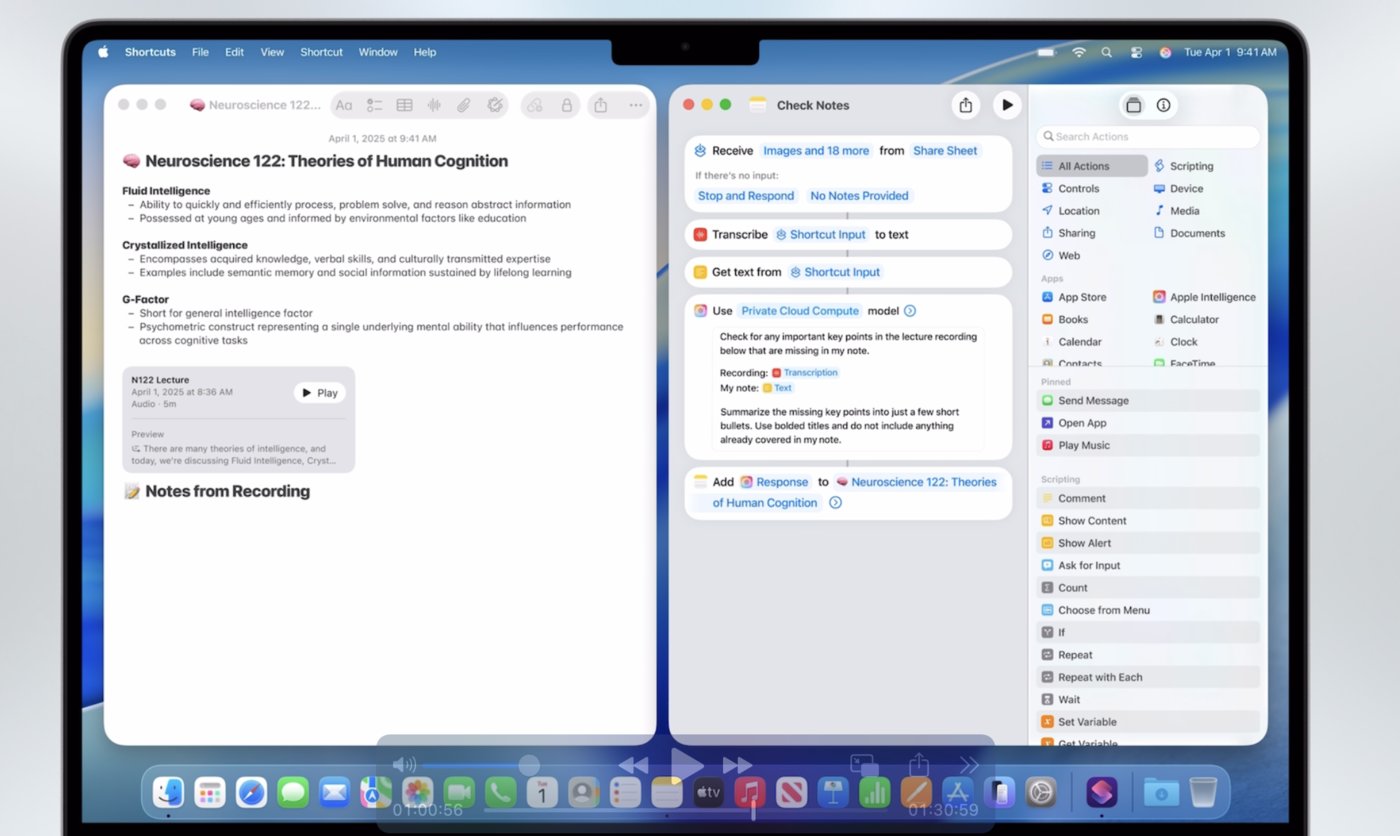Change the Private Cloud Compute model selection
1400x836 pixels.
(799, 311)
